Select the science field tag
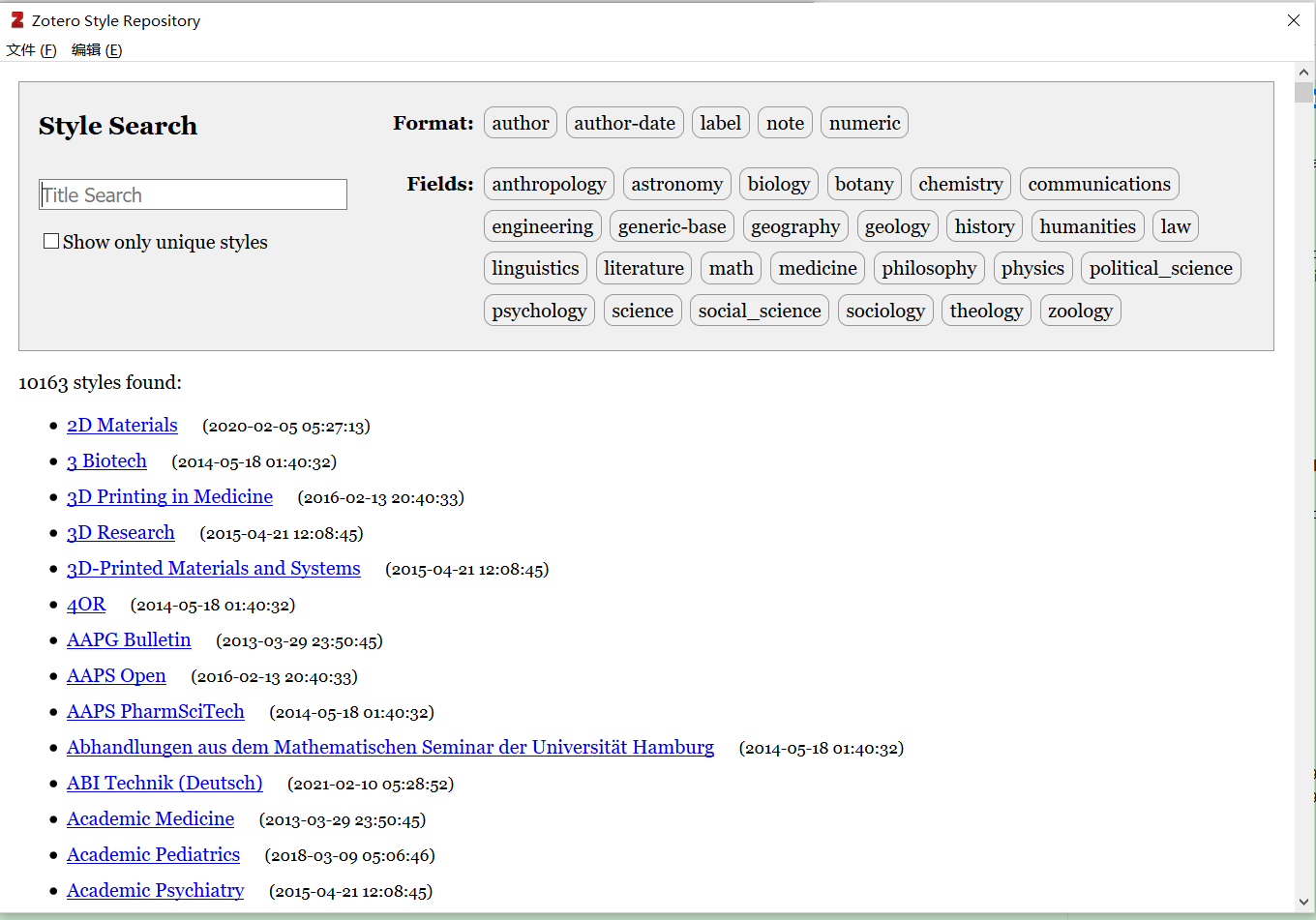This screenshot has height=920, width=1316. (x=643, y=311)
